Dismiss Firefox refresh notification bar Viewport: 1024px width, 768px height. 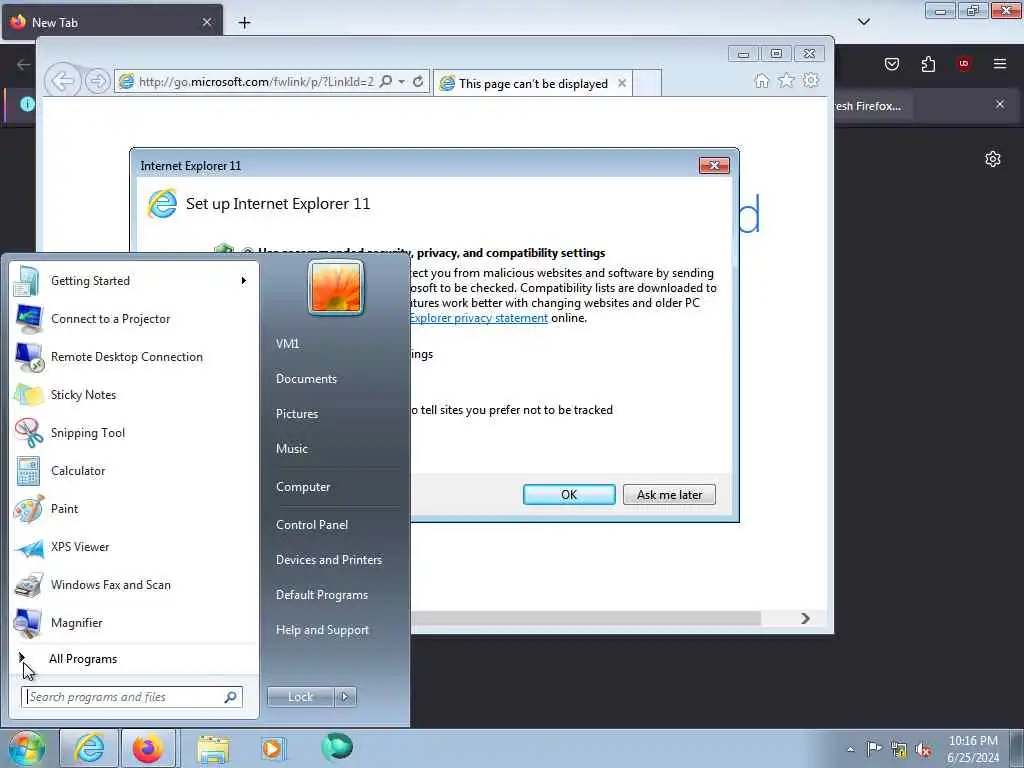(x=1000, y=104)
